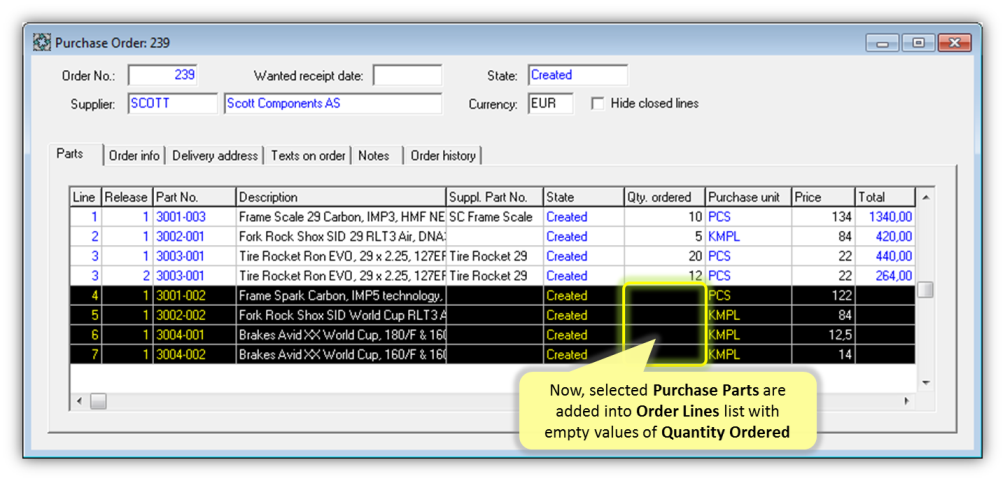The width and height of the screenshot is (1005, 481).
Task: Go to the Texts on order tab
Action: [308, 156]
